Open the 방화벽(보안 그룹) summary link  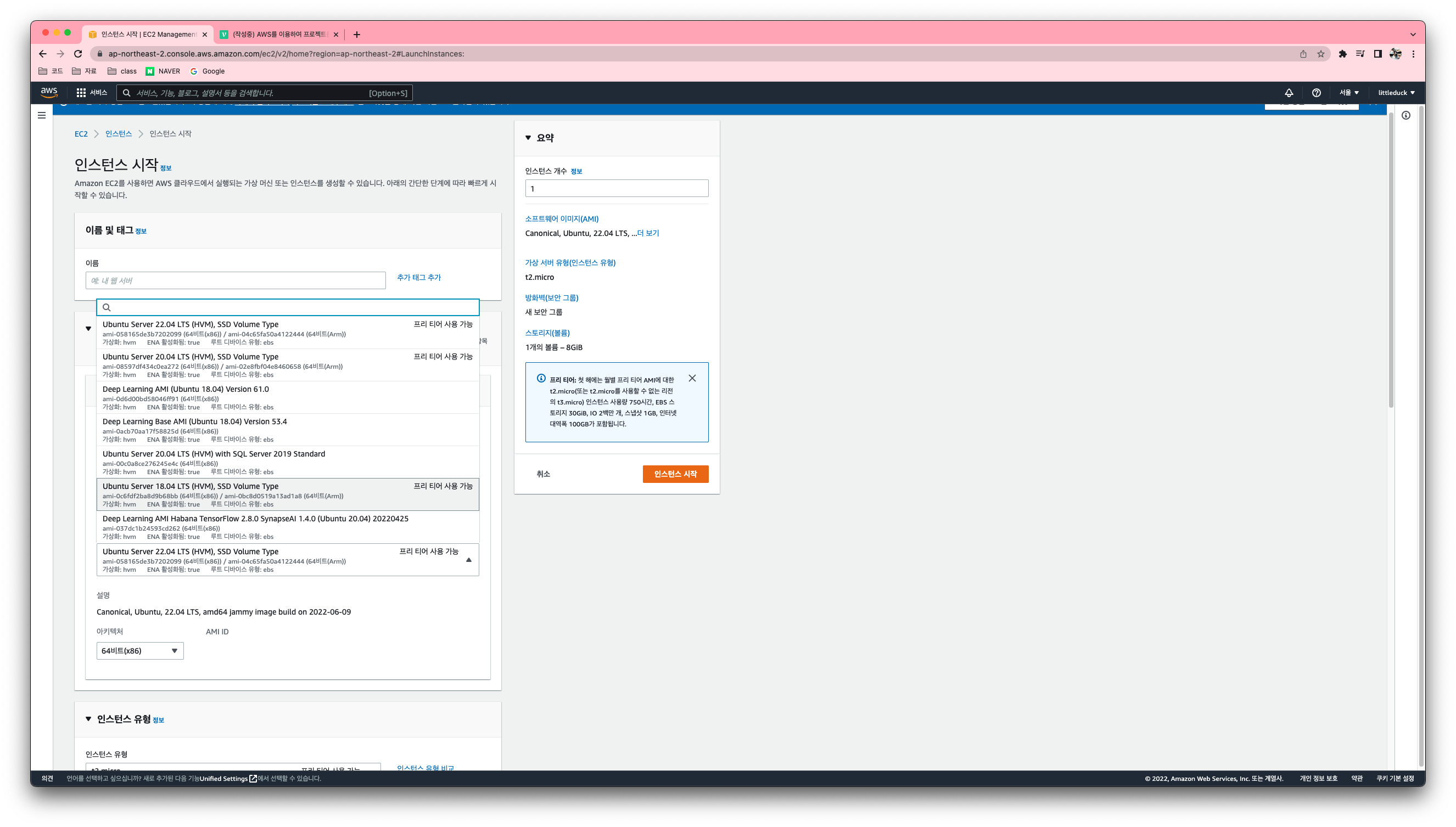tap(551, 297)
